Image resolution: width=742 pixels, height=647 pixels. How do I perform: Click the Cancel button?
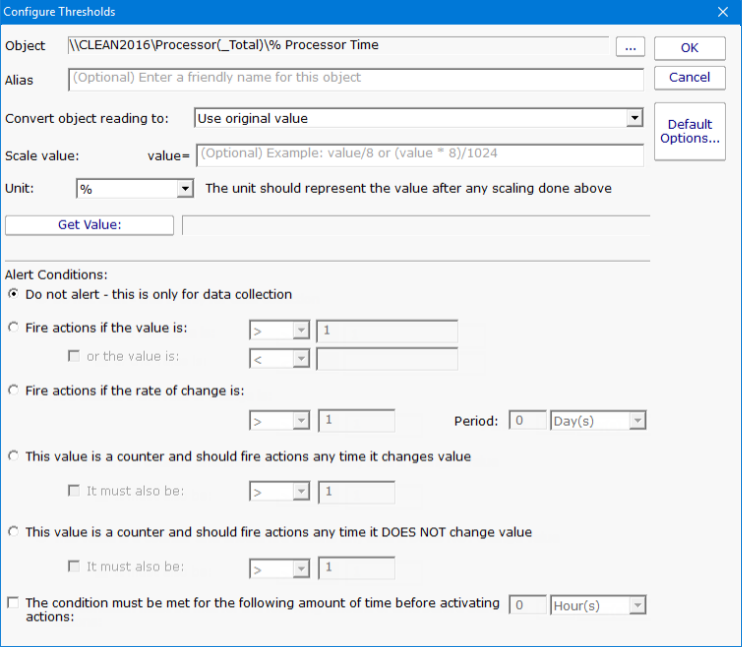click(689, 77)
